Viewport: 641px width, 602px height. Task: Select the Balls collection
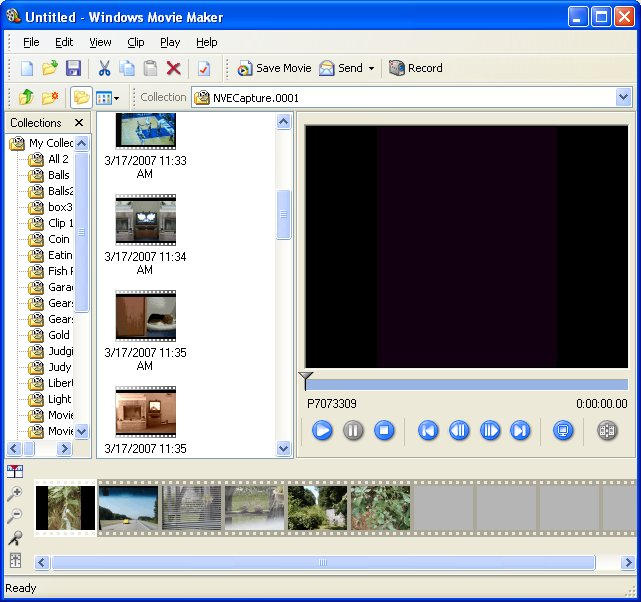[49, 175]
